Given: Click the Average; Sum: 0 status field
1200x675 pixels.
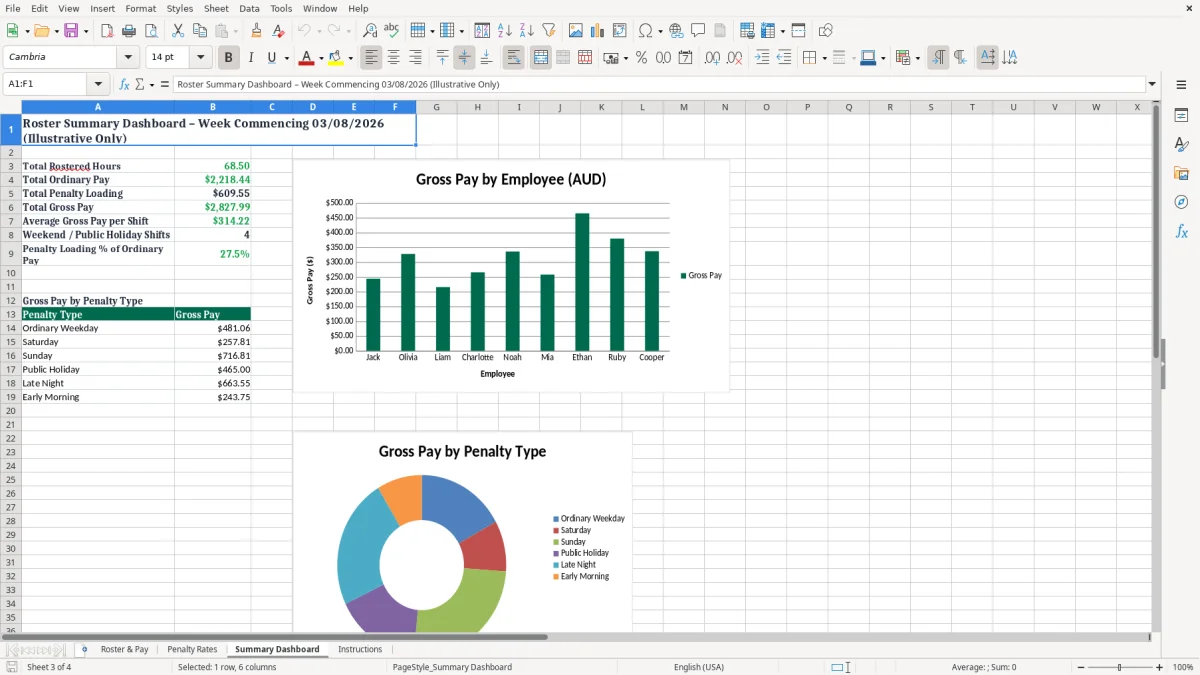Looking at the screenshot, I should (x=984, y=667).
